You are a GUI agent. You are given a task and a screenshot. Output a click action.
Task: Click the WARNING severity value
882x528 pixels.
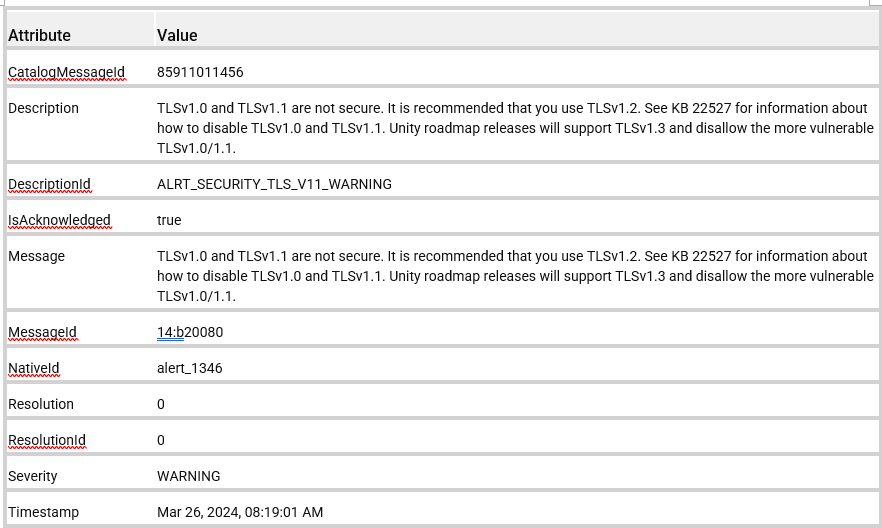(189, 476)
